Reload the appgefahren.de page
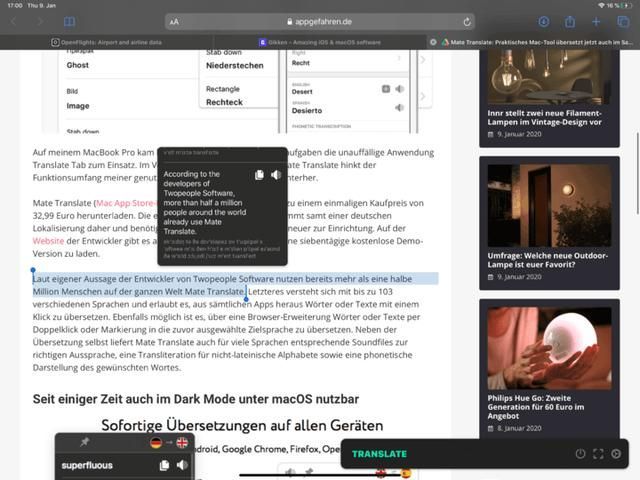The image size is (640, 480). pyautogui.click(x=467, y=21)
